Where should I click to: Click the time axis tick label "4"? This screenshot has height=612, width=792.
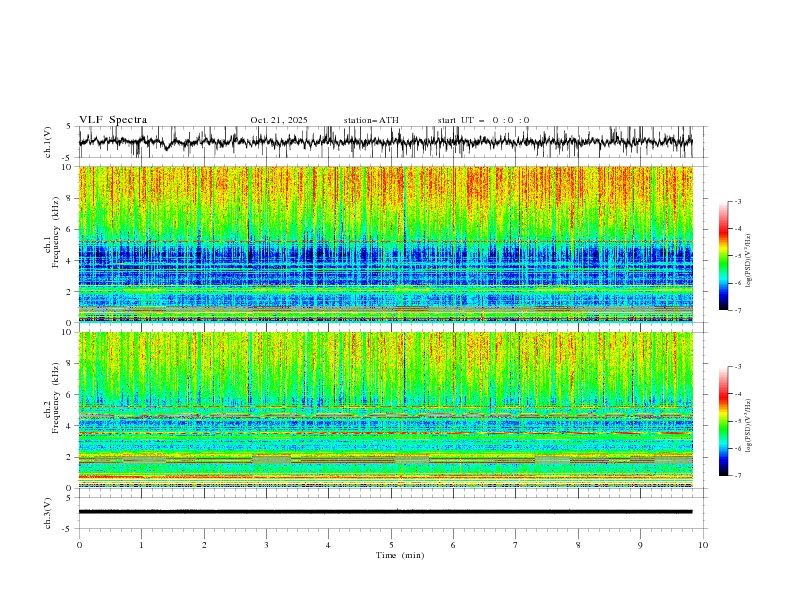(x=328, y=545)
